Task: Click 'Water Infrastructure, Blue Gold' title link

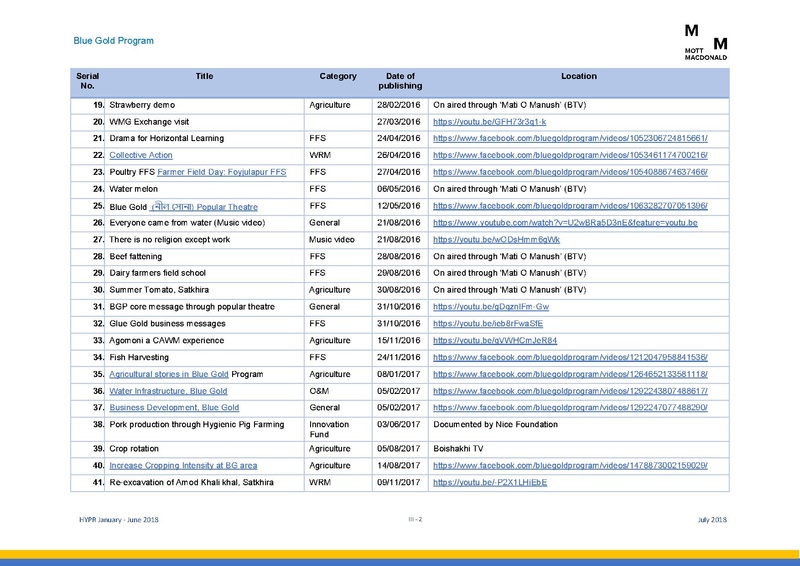Action: (x=168, y=391)
